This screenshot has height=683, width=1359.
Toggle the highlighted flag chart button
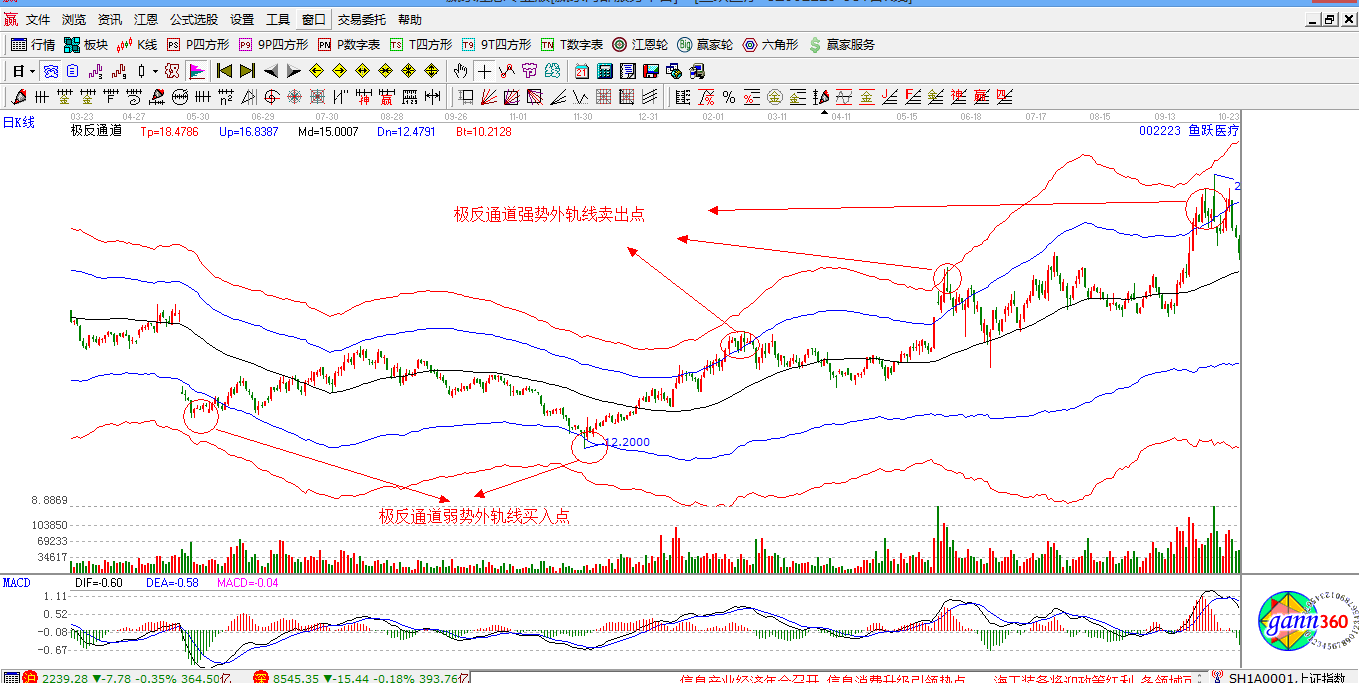(x=197, y=71)
